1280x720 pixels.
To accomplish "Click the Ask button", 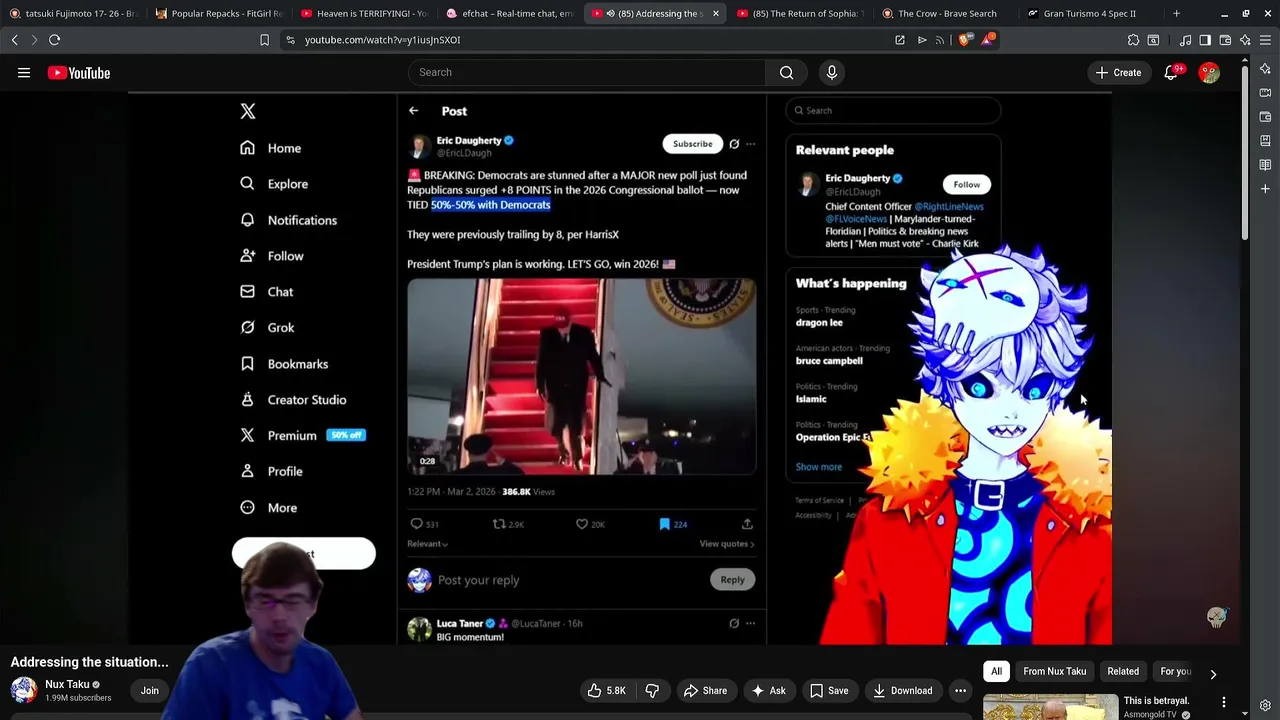I will (x=768, y=690).
